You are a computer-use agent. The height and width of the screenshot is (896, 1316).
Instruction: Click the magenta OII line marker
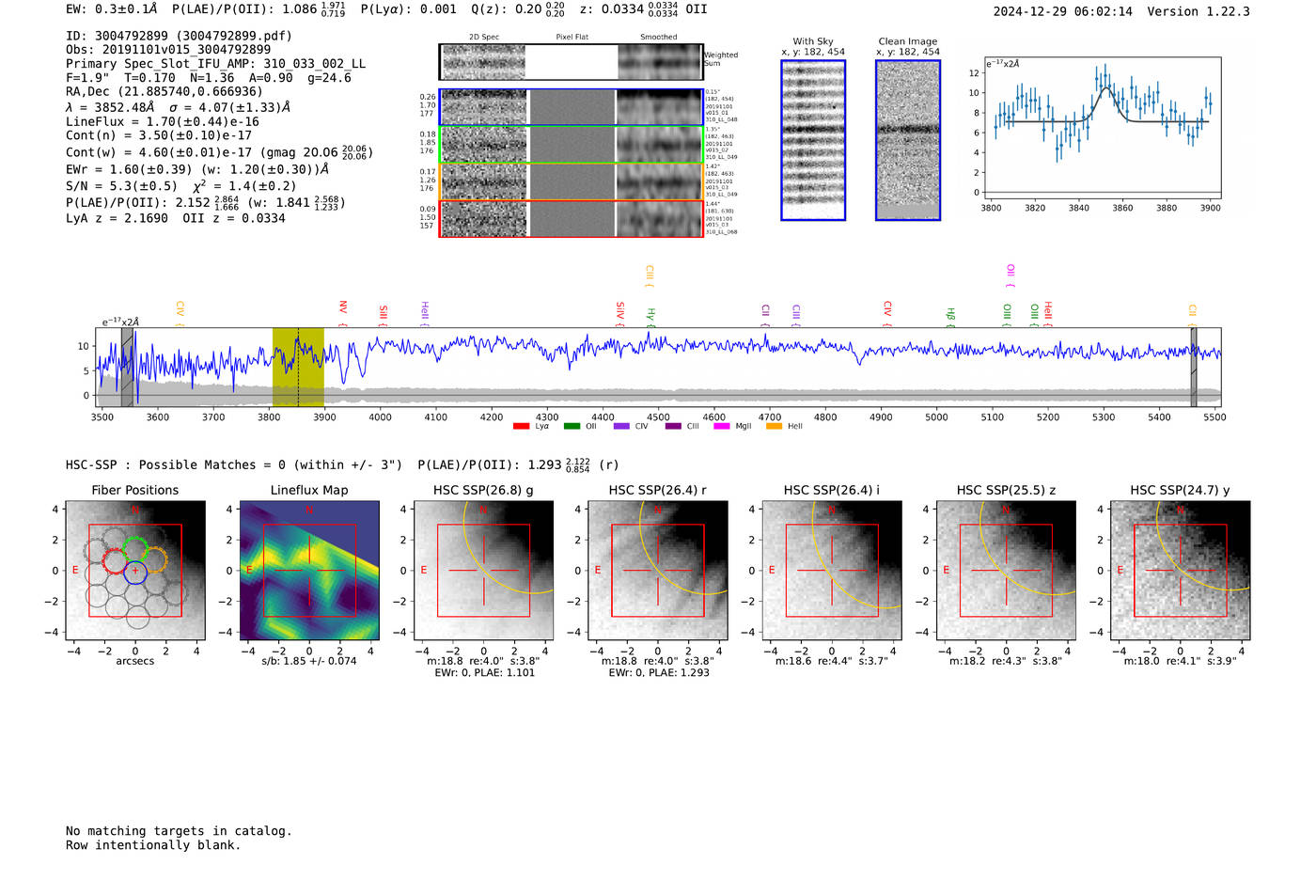coord(1010,275)
